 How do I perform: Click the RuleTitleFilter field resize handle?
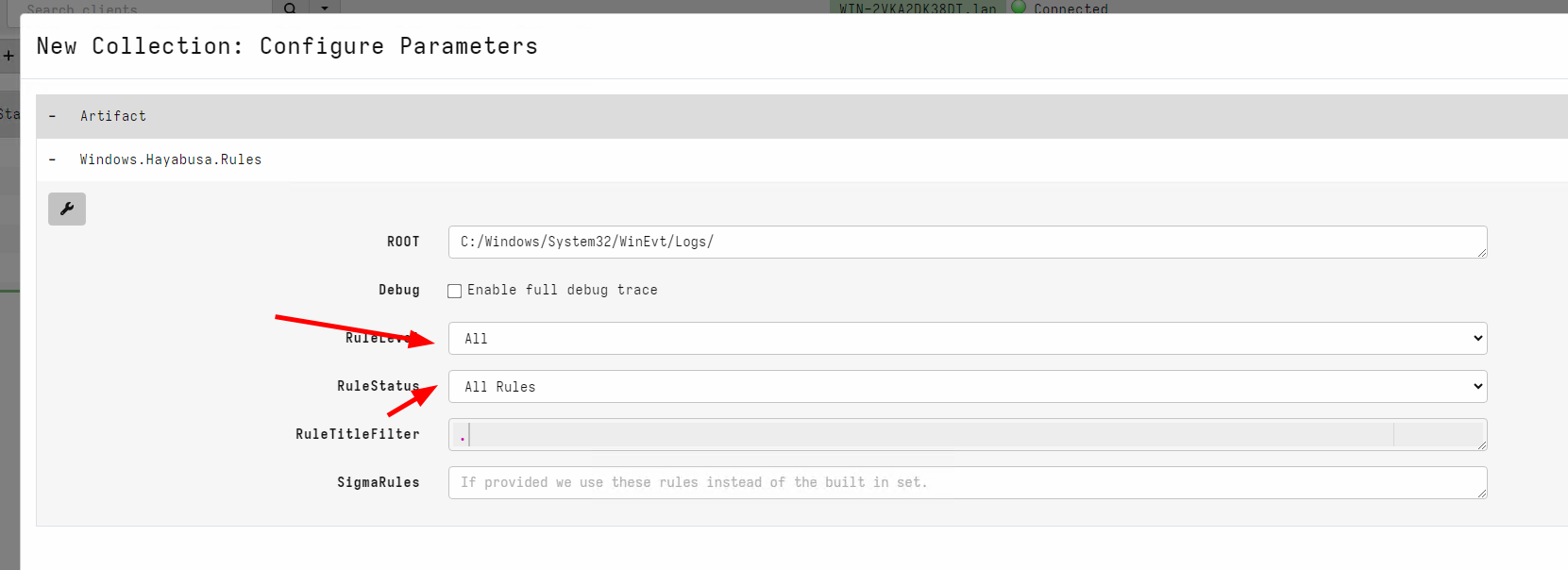[1481, 444]
